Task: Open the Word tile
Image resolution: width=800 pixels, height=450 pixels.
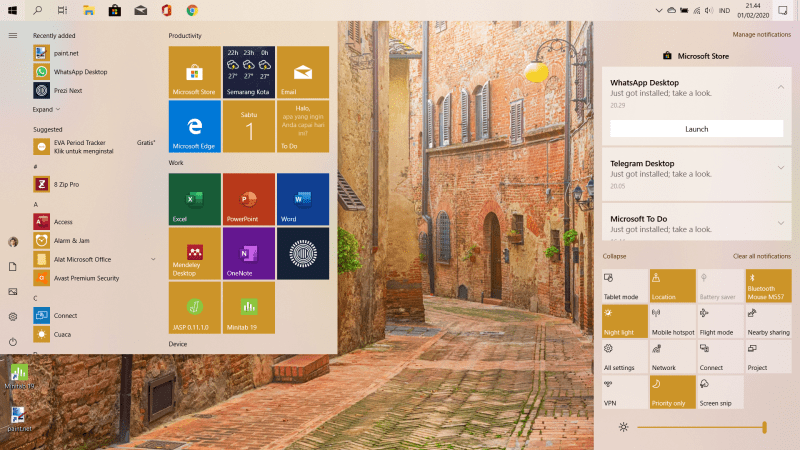Action: [302, 198]
